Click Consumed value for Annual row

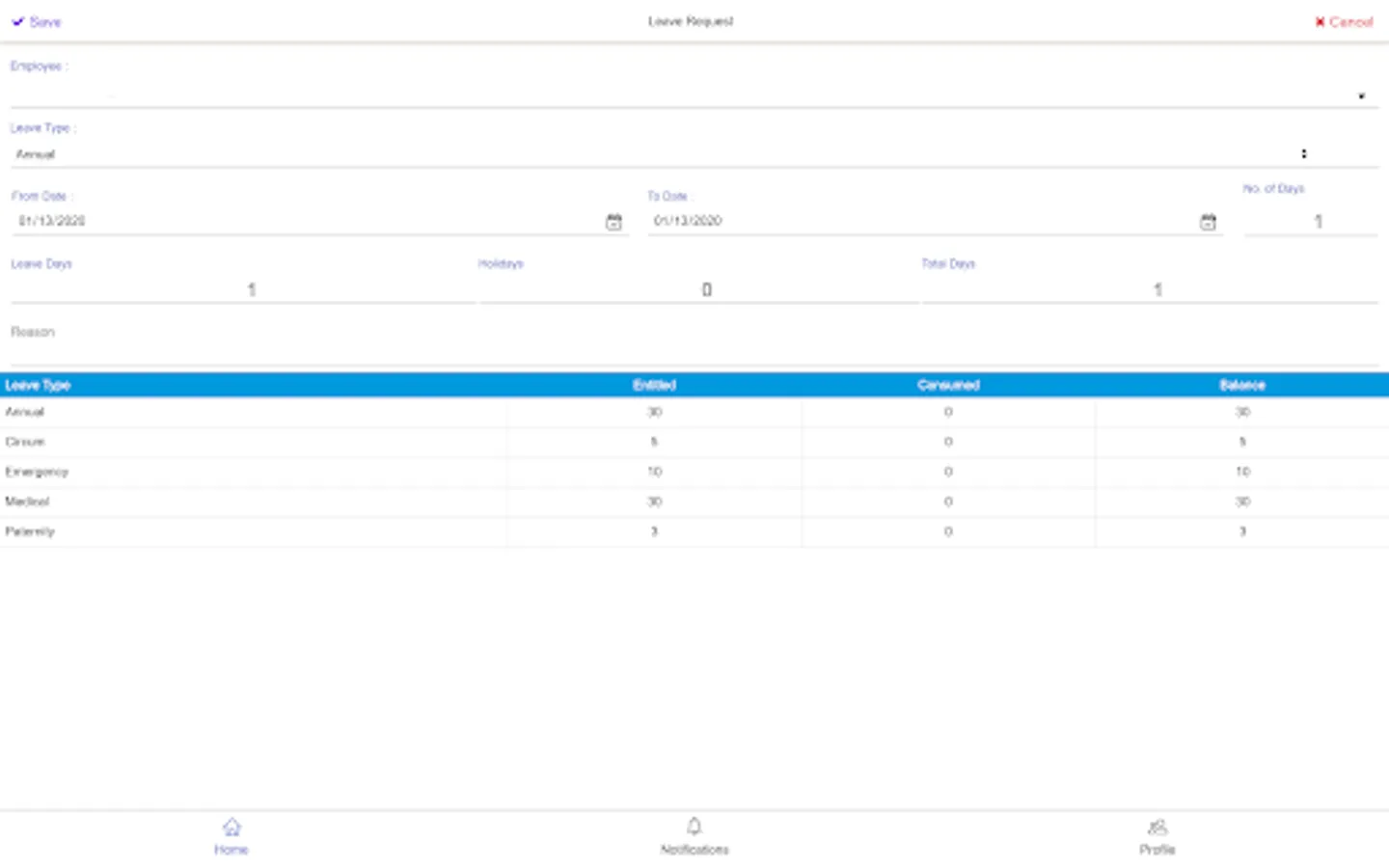point(948,412)
